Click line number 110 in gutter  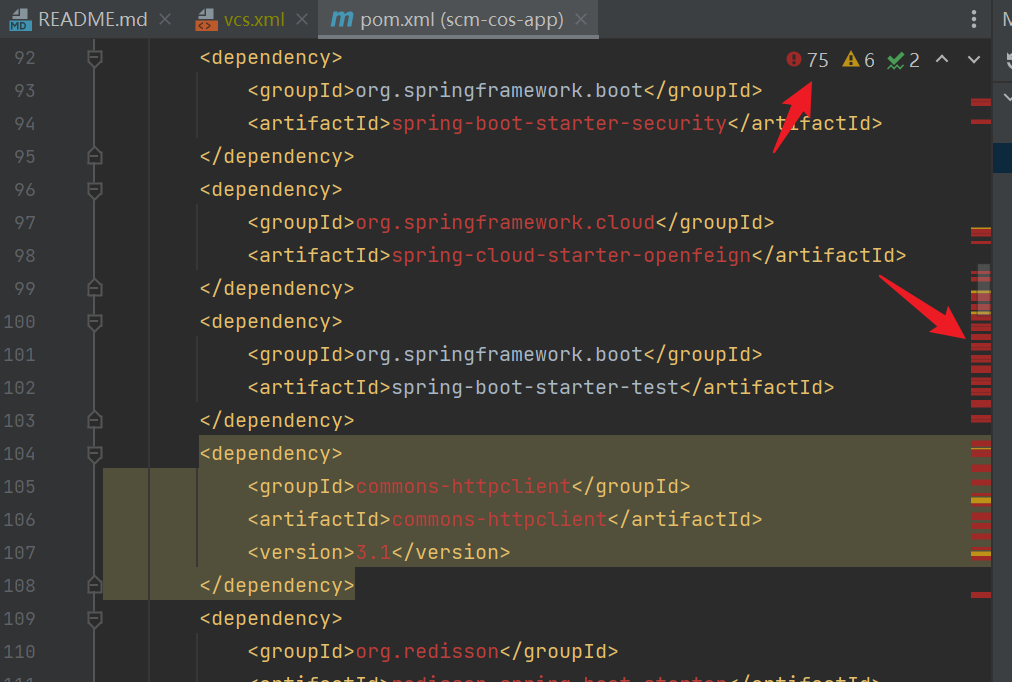(19, 652)
